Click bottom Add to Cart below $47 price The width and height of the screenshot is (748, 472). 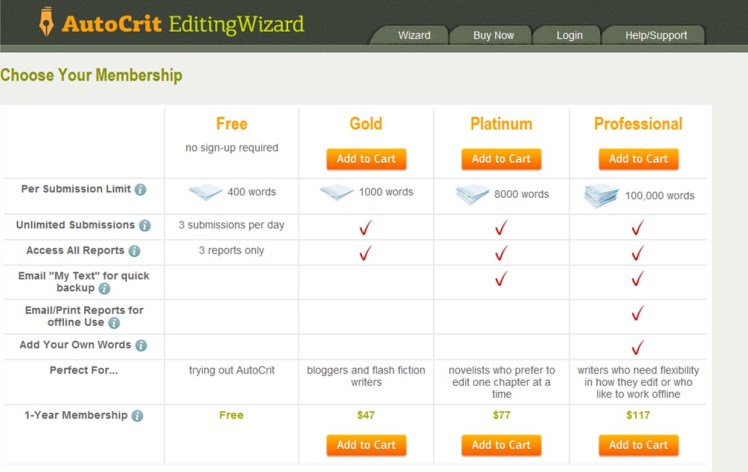(x=366, y=445)
